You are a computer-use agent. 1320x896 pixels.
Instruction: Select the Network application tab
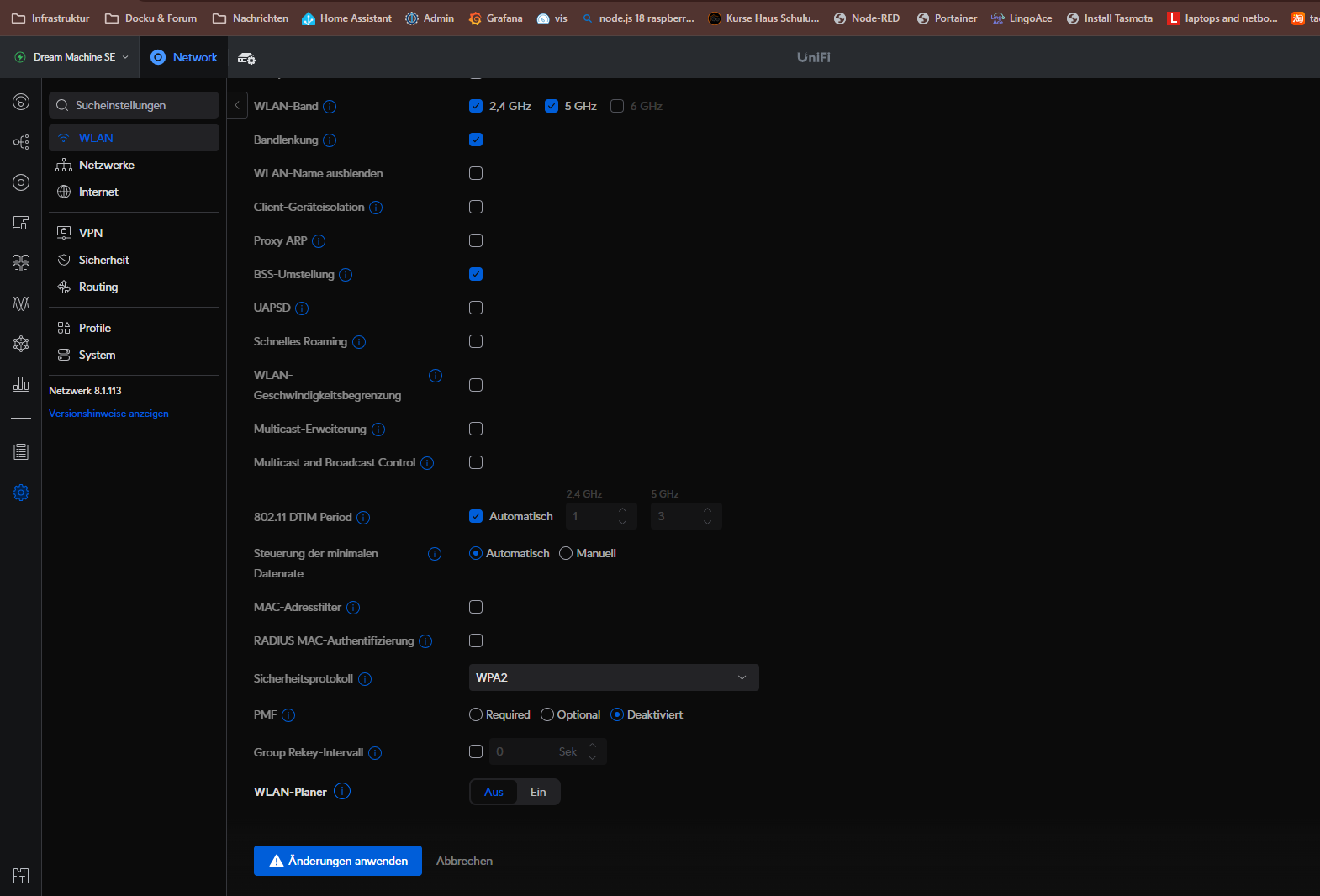pos(183,57)
